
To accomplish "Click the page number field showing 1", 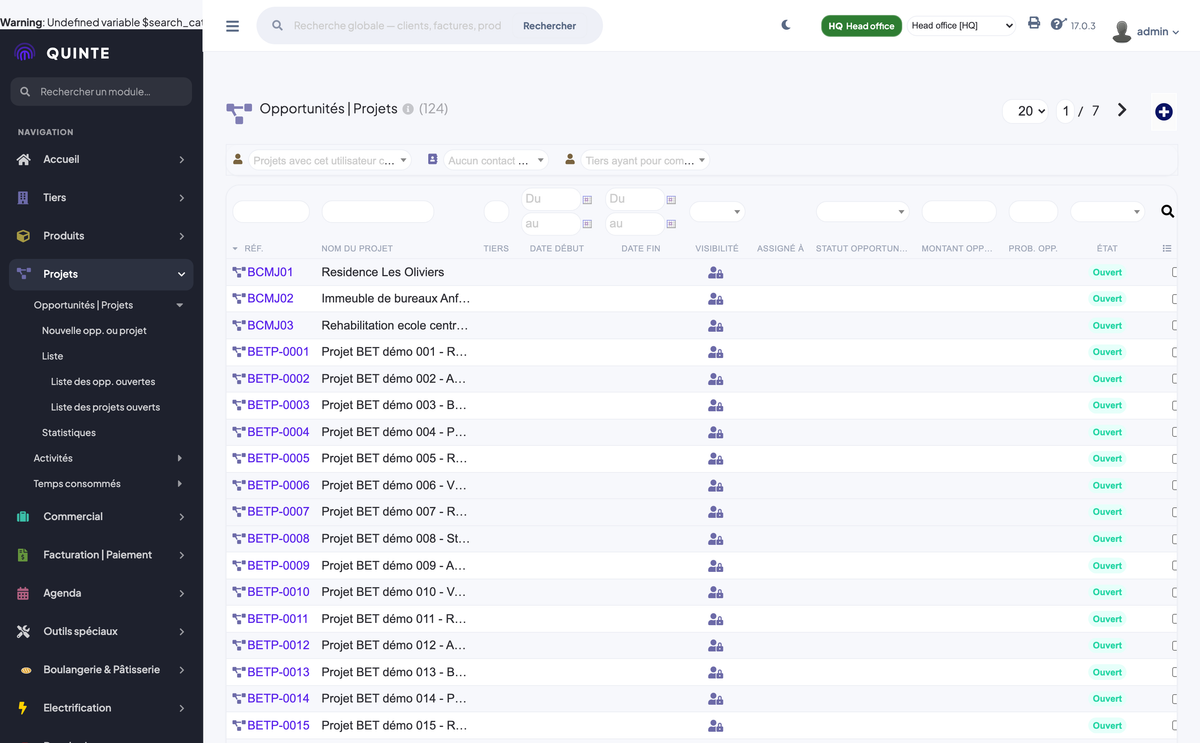I will coord(1066,111).
